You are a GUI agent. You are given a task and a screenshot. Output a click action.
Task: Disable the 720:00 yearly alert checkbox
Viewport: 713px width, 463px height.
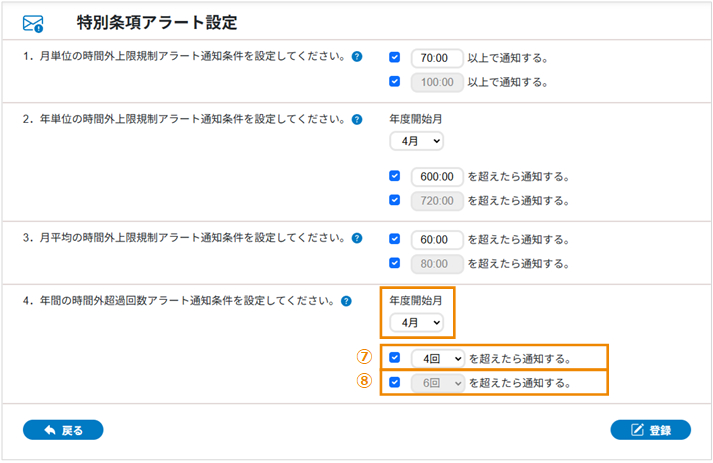pos(396,201)
